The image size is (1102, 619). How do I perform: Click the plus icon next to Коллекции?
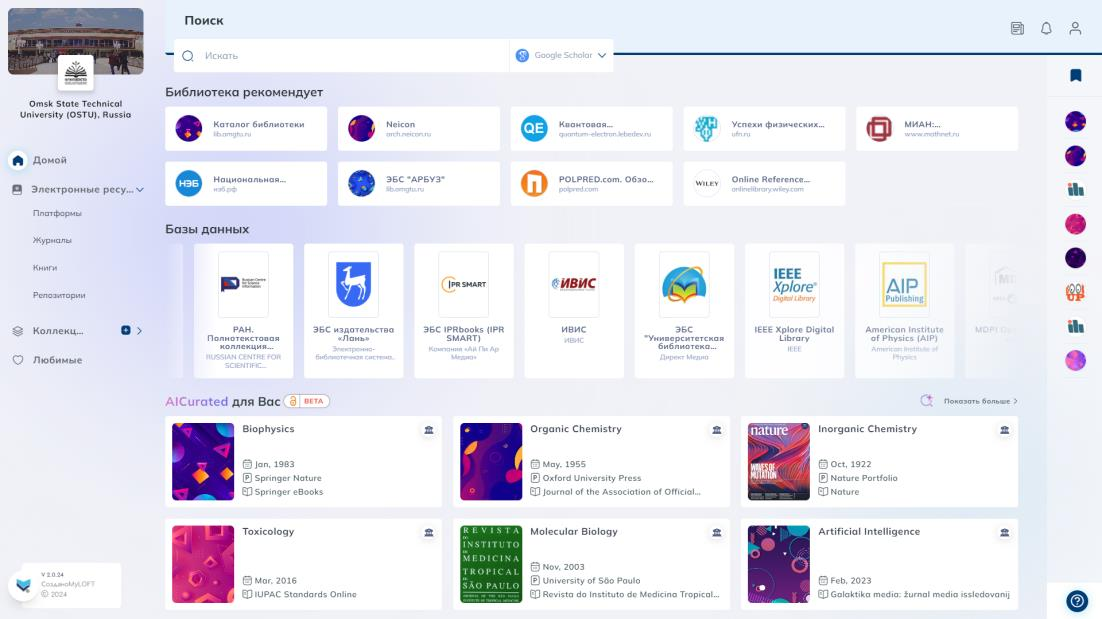click(x=125, y=331)
